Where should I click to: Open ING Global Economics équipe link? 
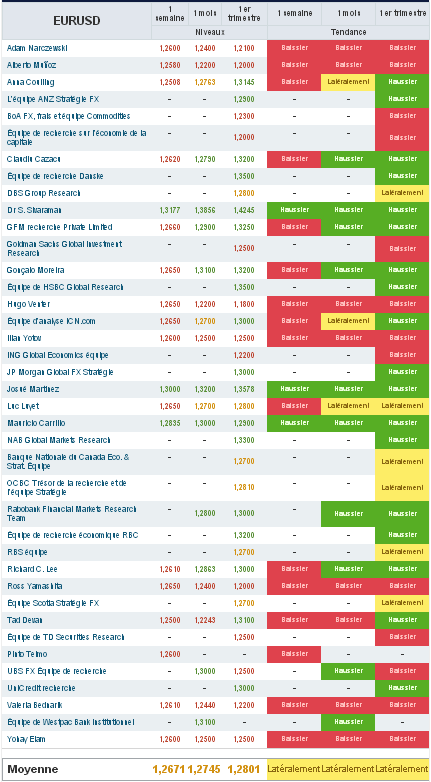point(57,355)
